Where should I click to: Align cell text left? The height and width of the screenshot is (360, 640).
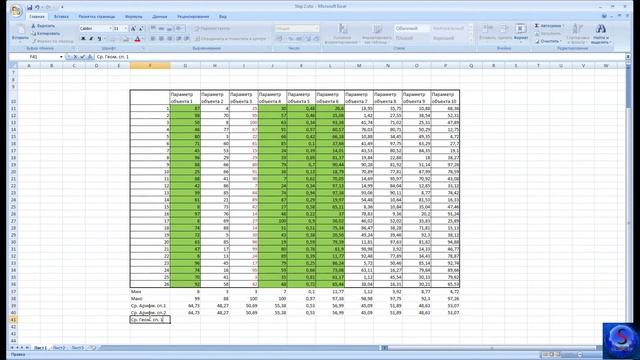153,39
